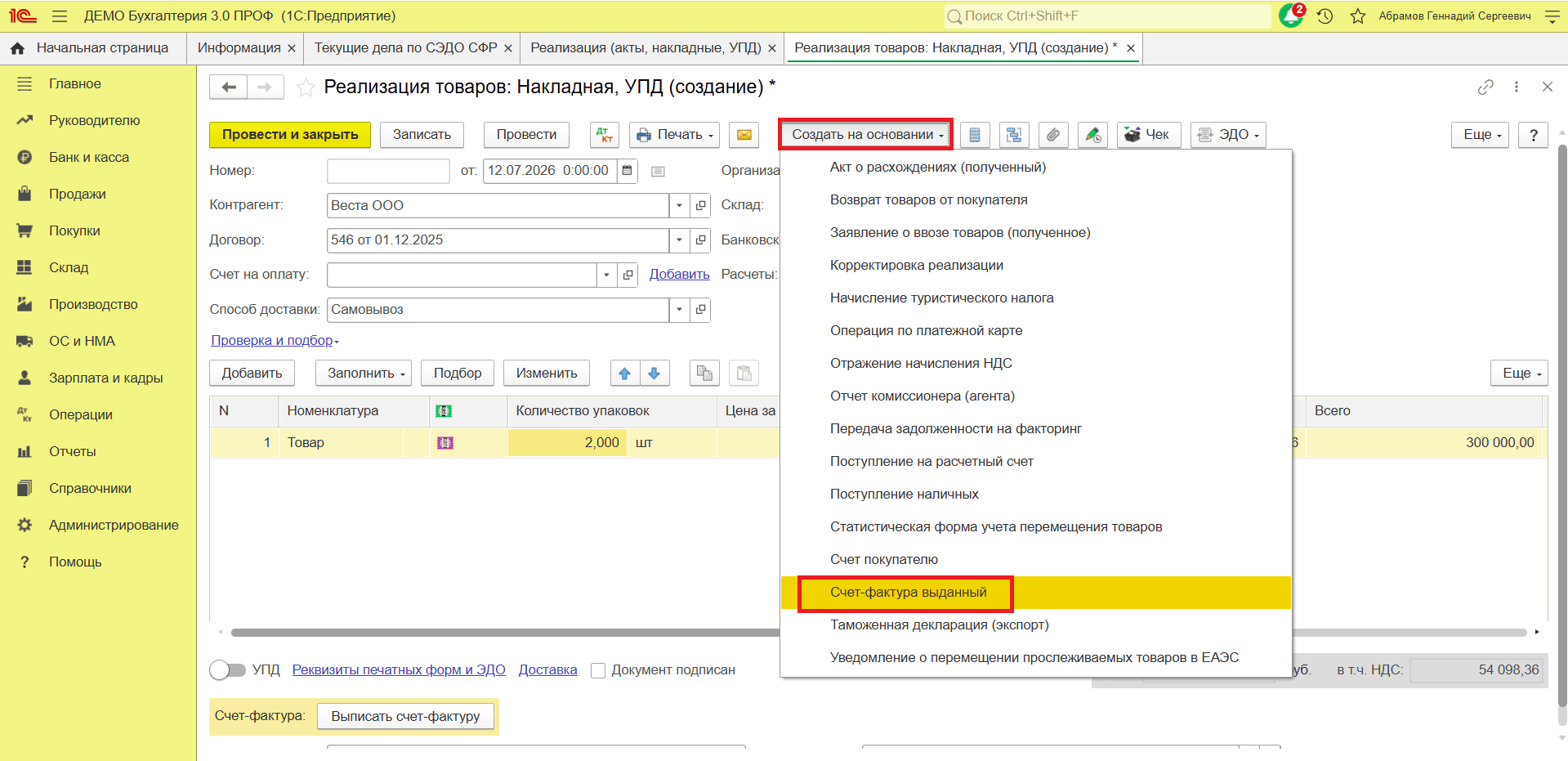Open Продажи section in sidebar
This screenshot has height=761, width=1568.
[78, 195]
